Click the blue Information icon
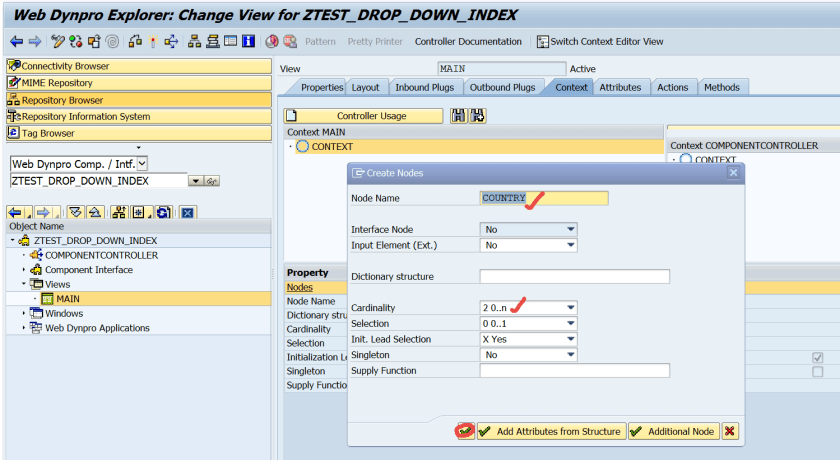Screen dimensions: 840x460 click(249, 41)
